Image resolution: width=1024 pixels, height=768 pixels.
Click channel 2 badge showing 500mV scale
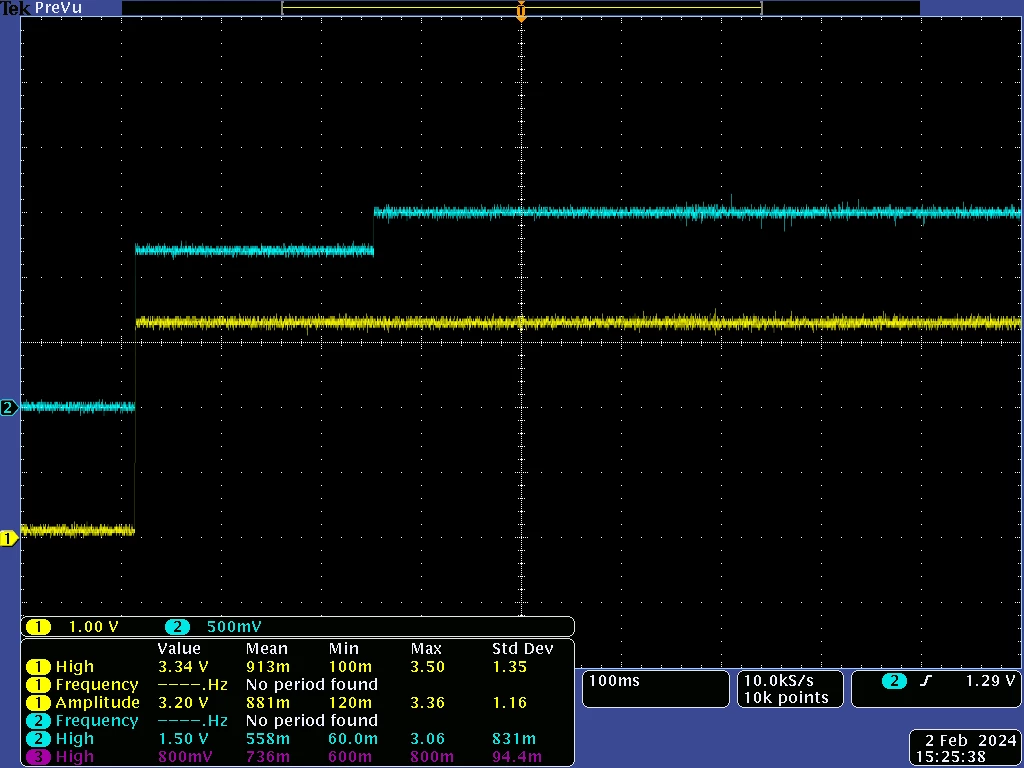(x=177, y=627)
